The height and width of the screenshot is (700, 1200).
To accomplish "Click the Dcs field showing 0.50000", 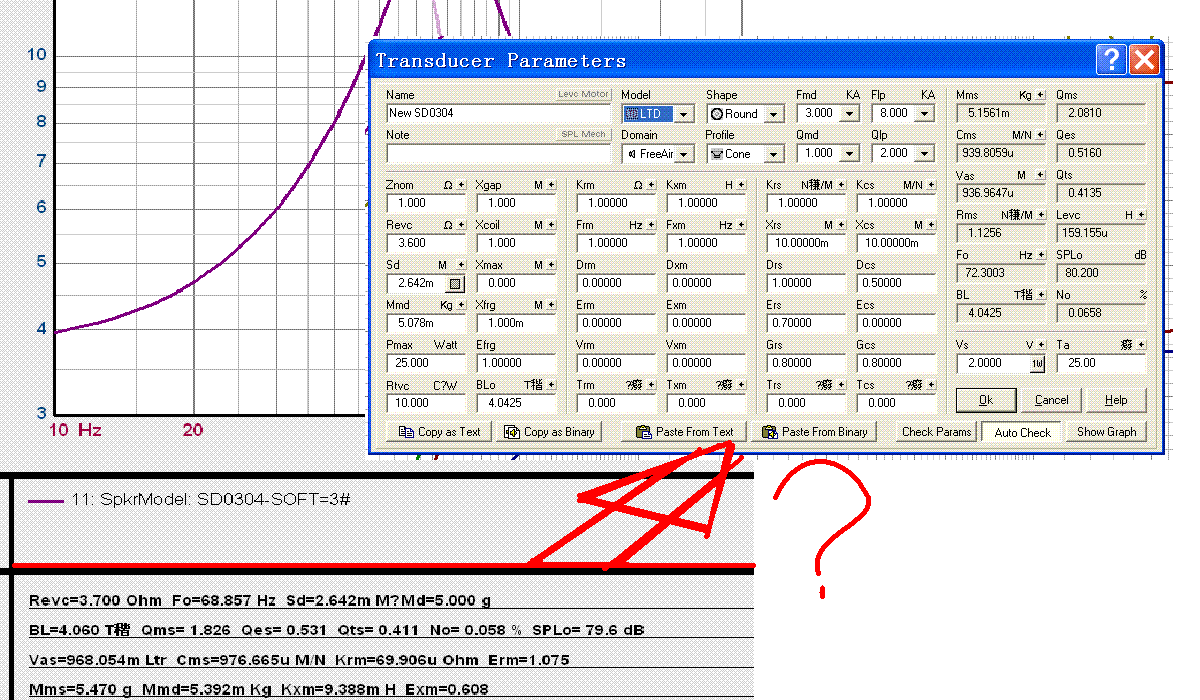I will click(x=896, y=283).
